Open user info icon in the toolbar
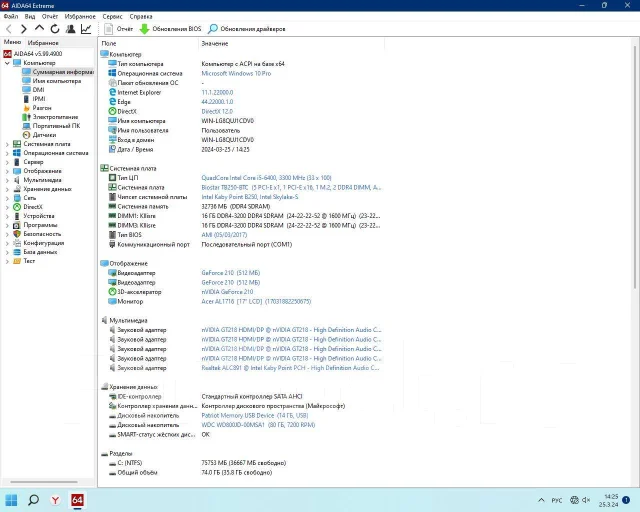Image resolution: width=640 pixels, height=512 pixels. pyautogui.click(x=71, y=29)
